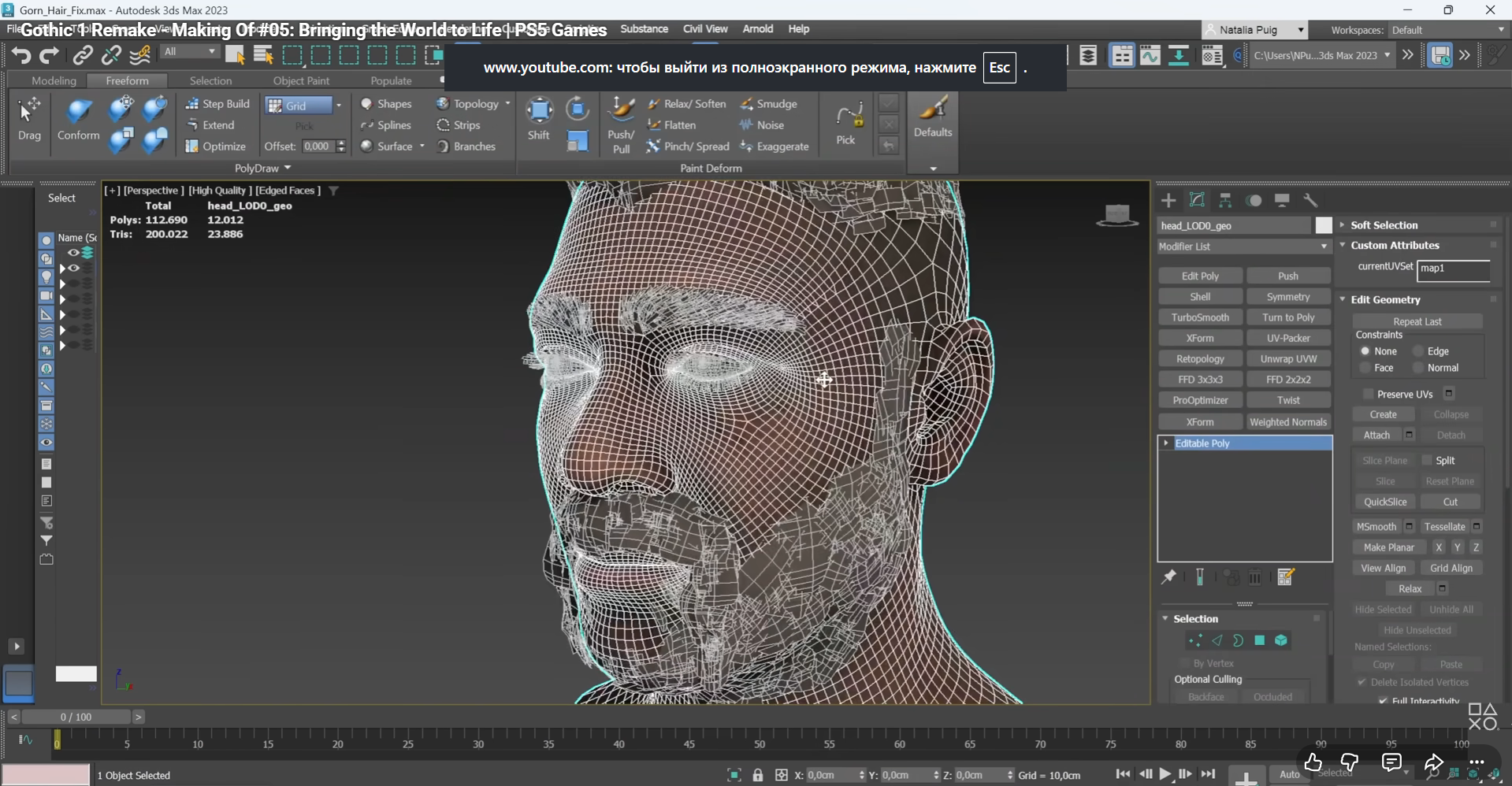Open the Civil View menu
Screen dimensions: 1512x786
tap(705, 29)
